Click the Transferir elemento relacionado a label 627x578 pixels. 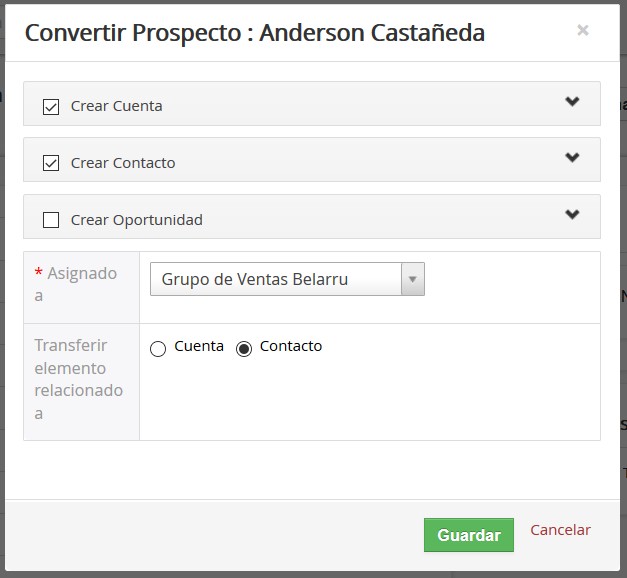tap(78, 379)
